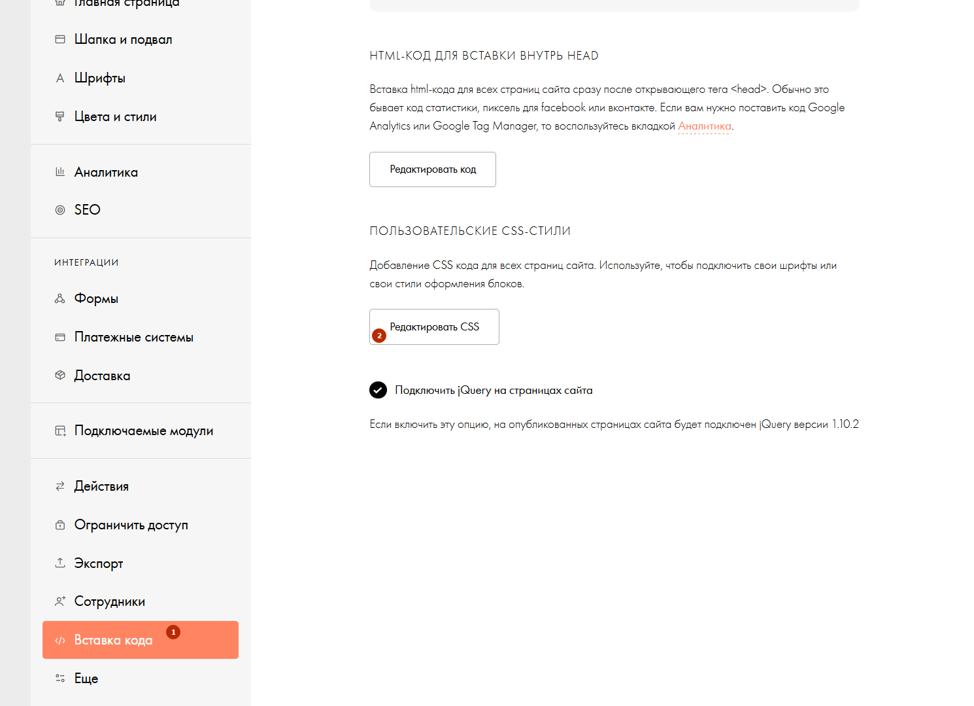Click the Вставка кода code icon
This screenshot has width=974, height=706.
click(60, 640)
